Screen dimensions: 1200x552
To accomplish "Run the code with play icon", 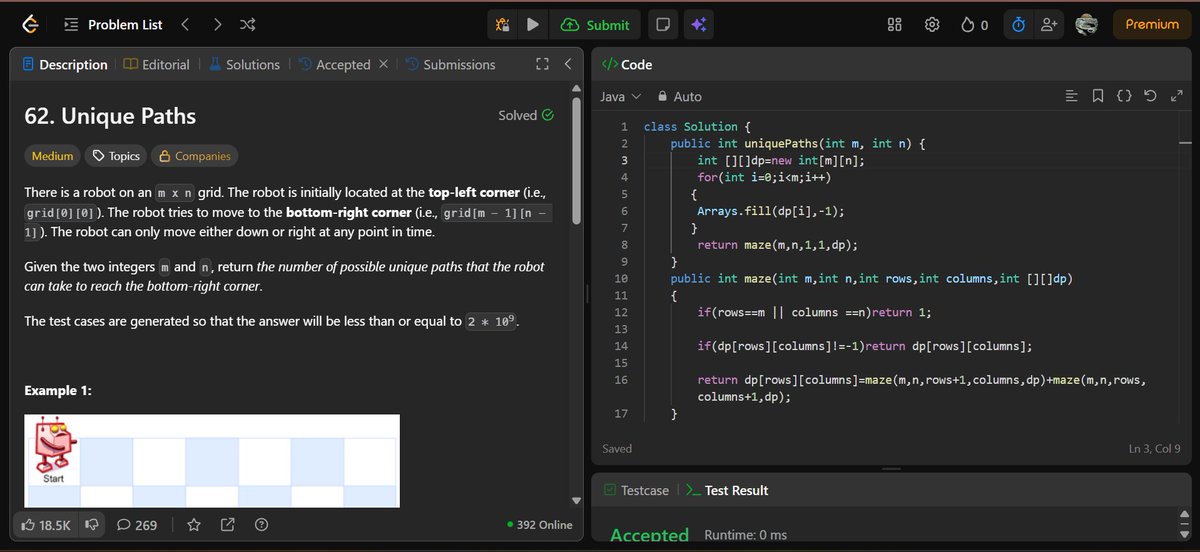I will 533,25.
